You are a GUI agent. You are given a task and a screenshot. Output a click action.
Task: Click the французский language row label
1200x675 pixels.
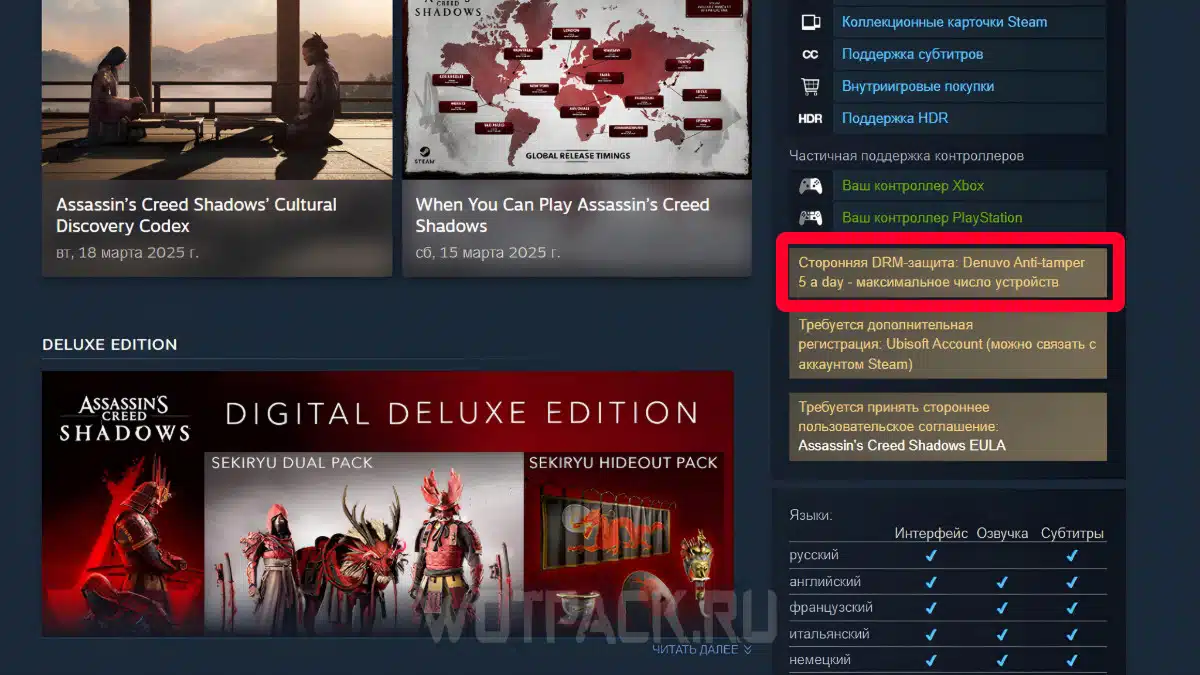831,607
